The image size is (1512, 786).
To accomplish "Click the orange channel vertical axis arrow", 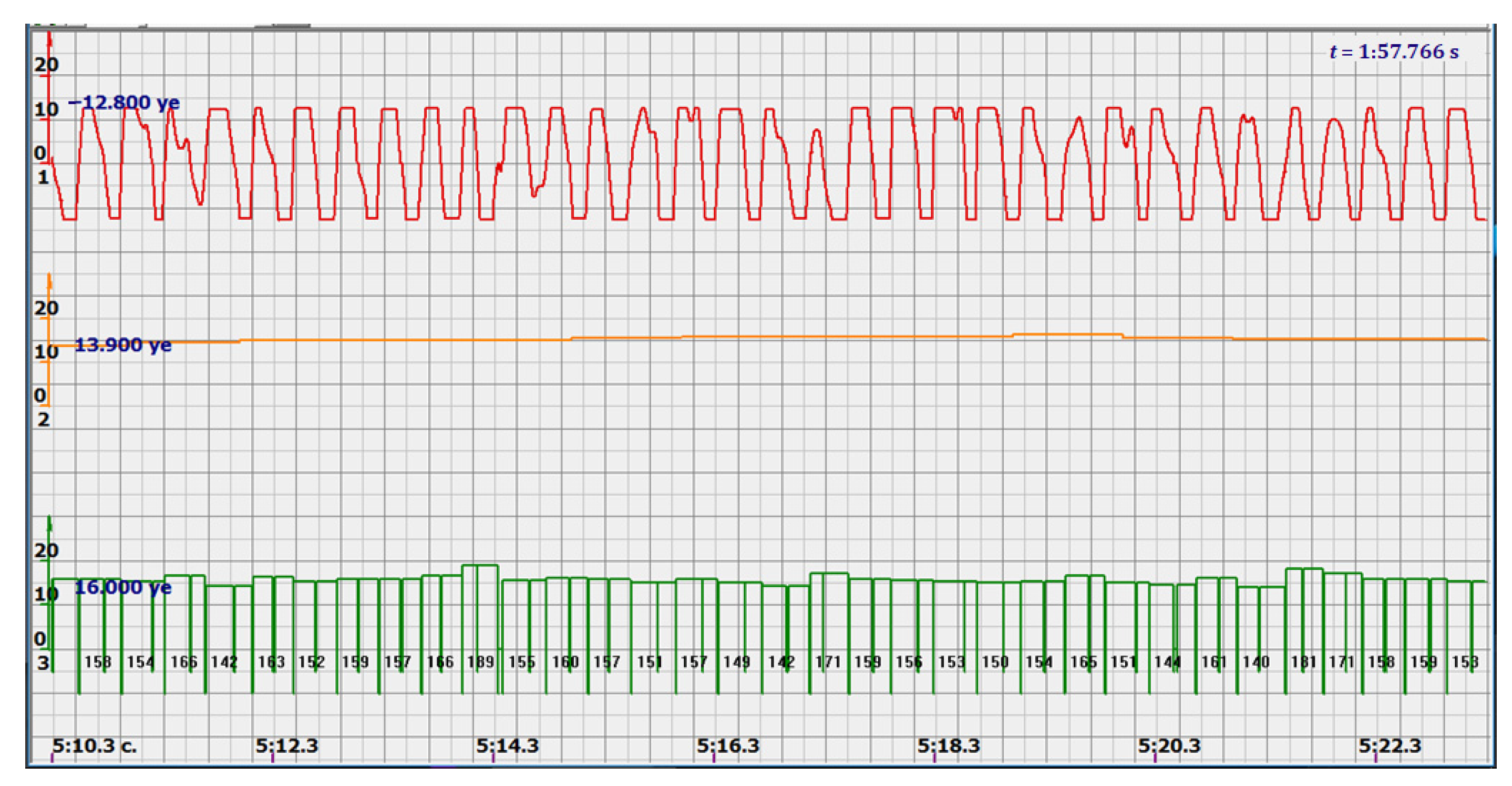I will point(49,282).
